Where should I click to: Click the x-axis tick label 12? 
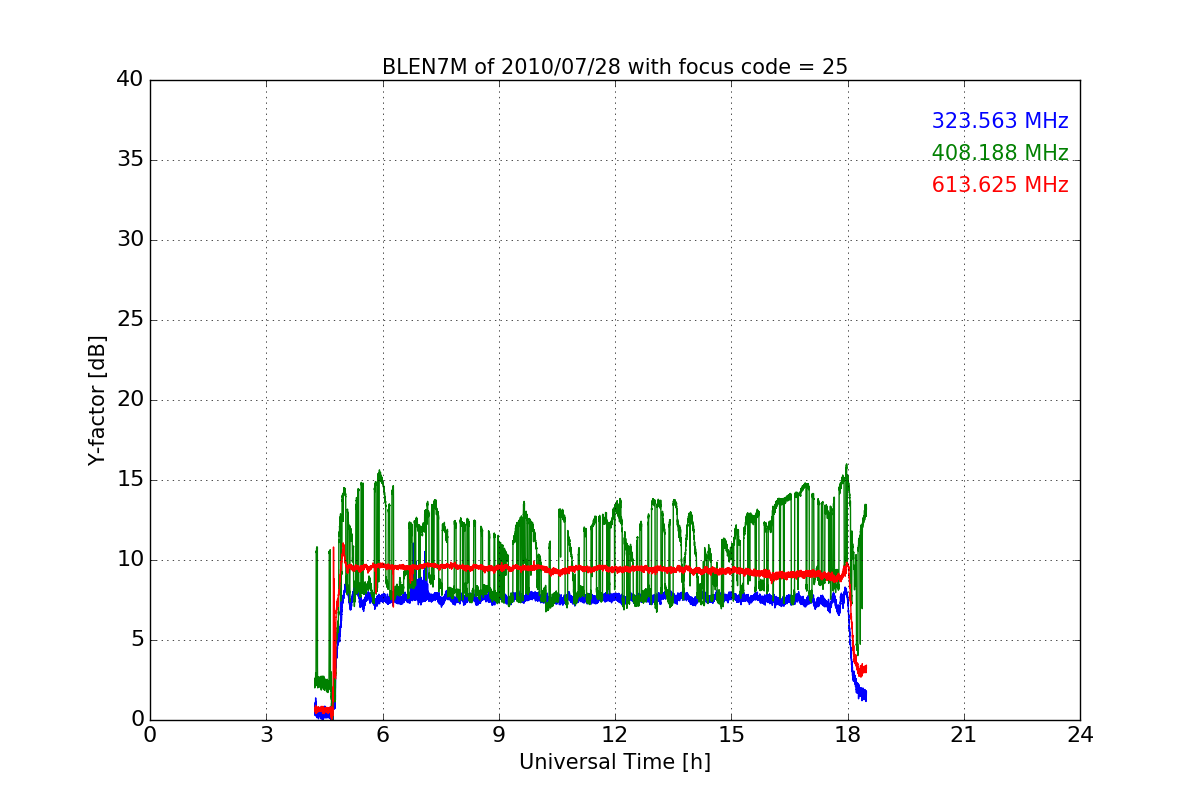tap(615, 734)
